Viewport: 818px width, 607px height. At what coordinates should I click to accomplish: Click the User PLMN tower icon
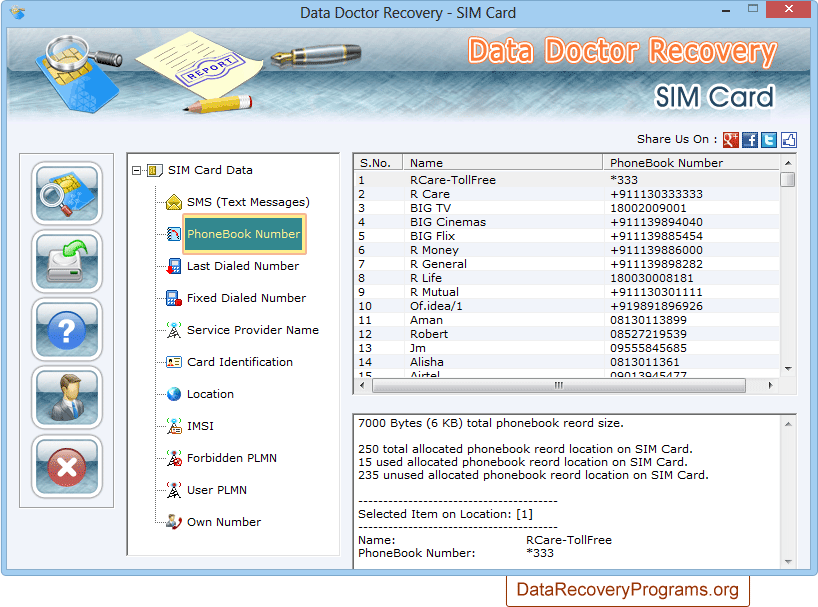pos(174,490)
